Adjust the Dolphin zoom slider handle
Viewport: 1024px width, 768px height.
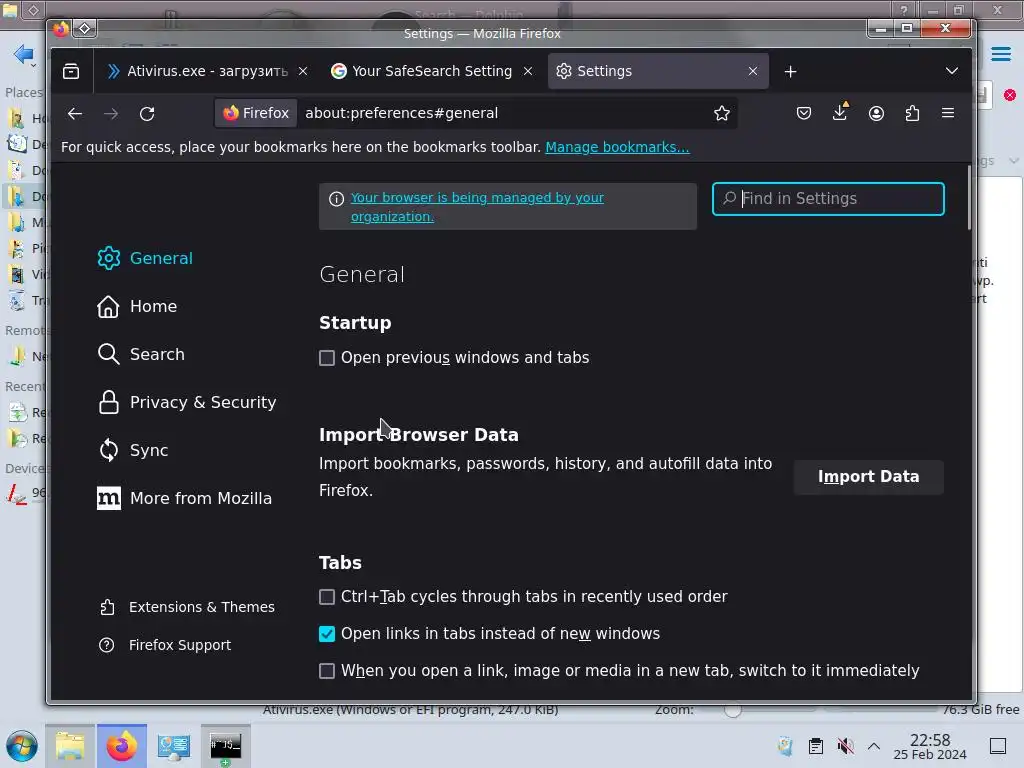click(x=733, y=710)
